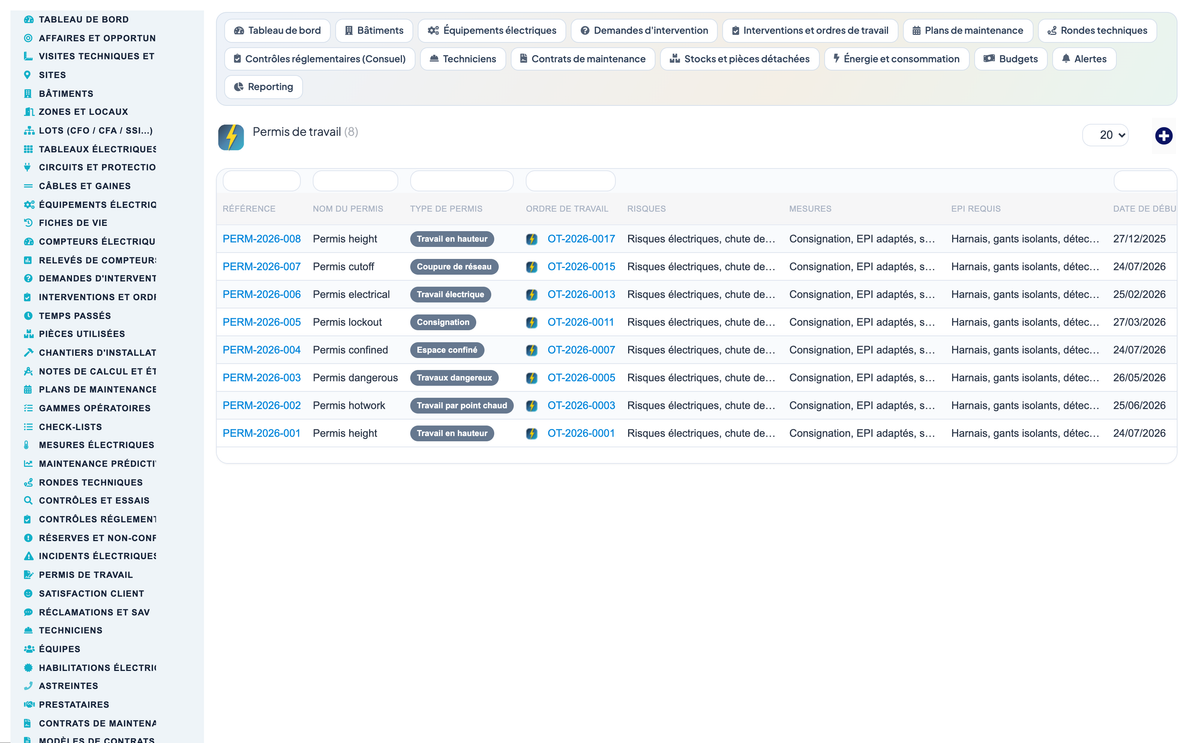Click the Compteurs électriques gauge icon
The image size is (1200, 743).
click(x=28, y=241)
